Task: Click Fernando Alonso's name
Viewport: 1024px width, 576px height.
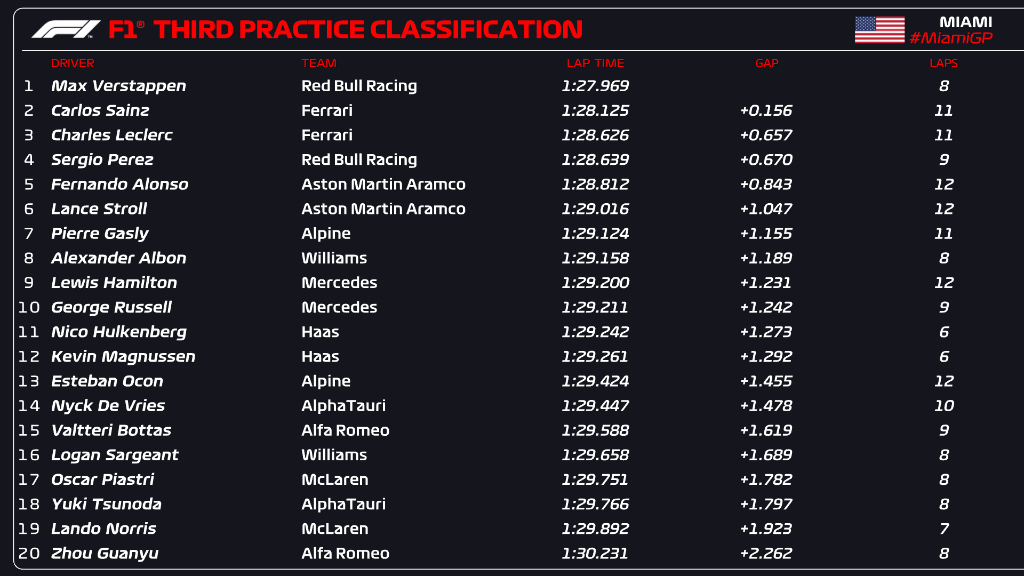Action: click(x=119, y=184)
